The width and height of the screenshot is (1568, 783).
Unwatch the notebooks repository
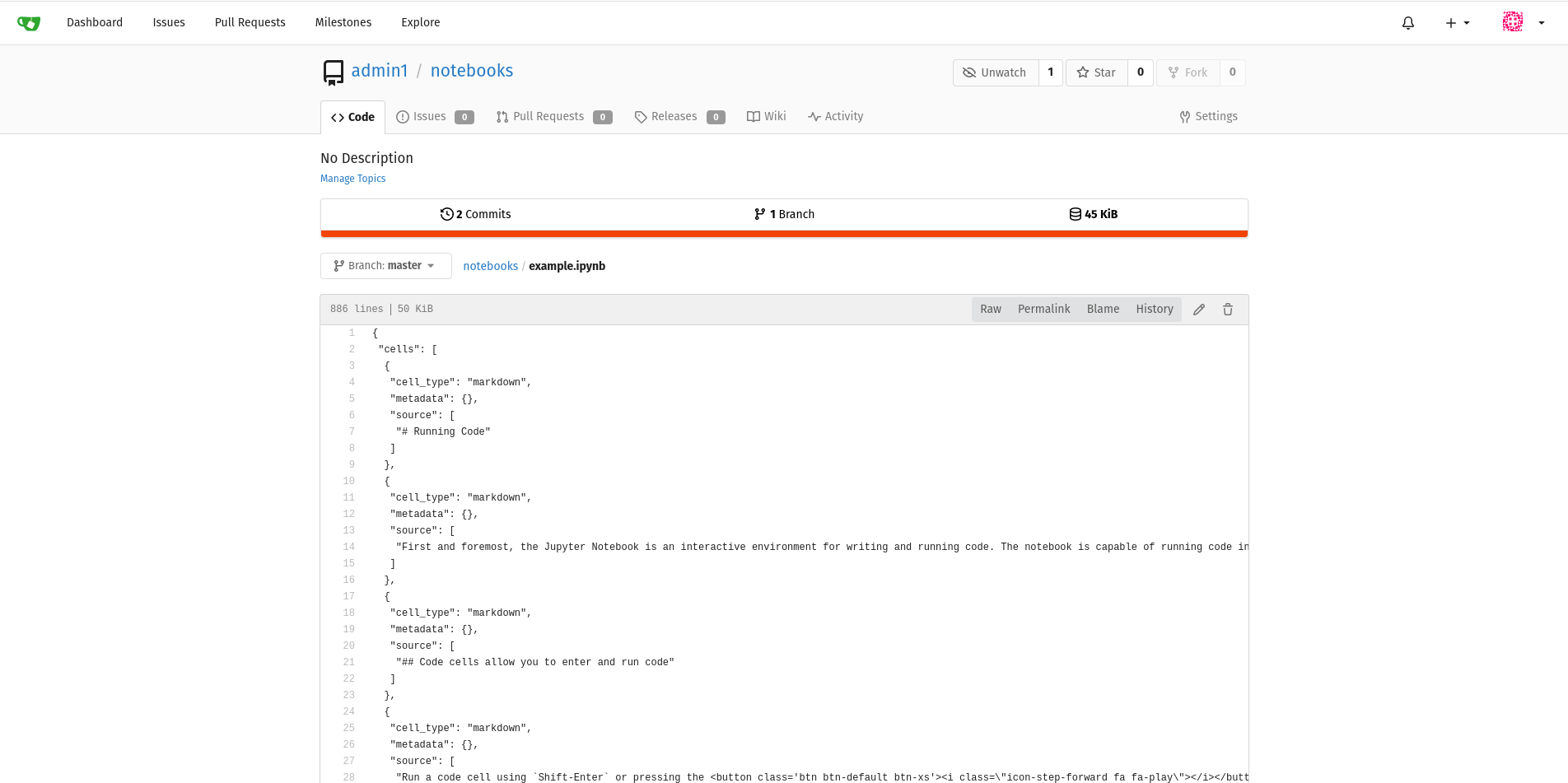[996, 72]
